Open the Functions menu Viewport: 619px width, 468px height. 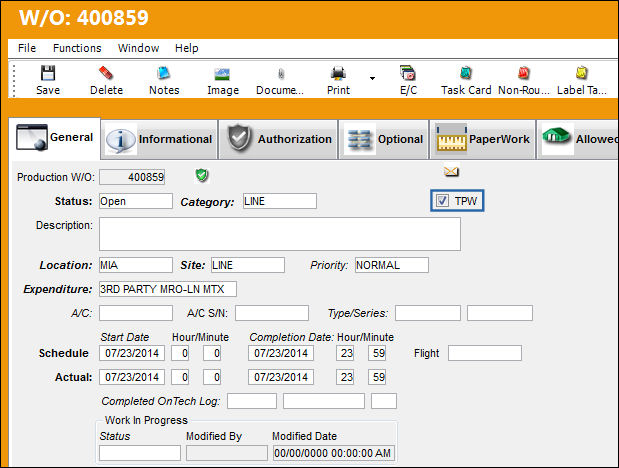click(x=77, y=48)
